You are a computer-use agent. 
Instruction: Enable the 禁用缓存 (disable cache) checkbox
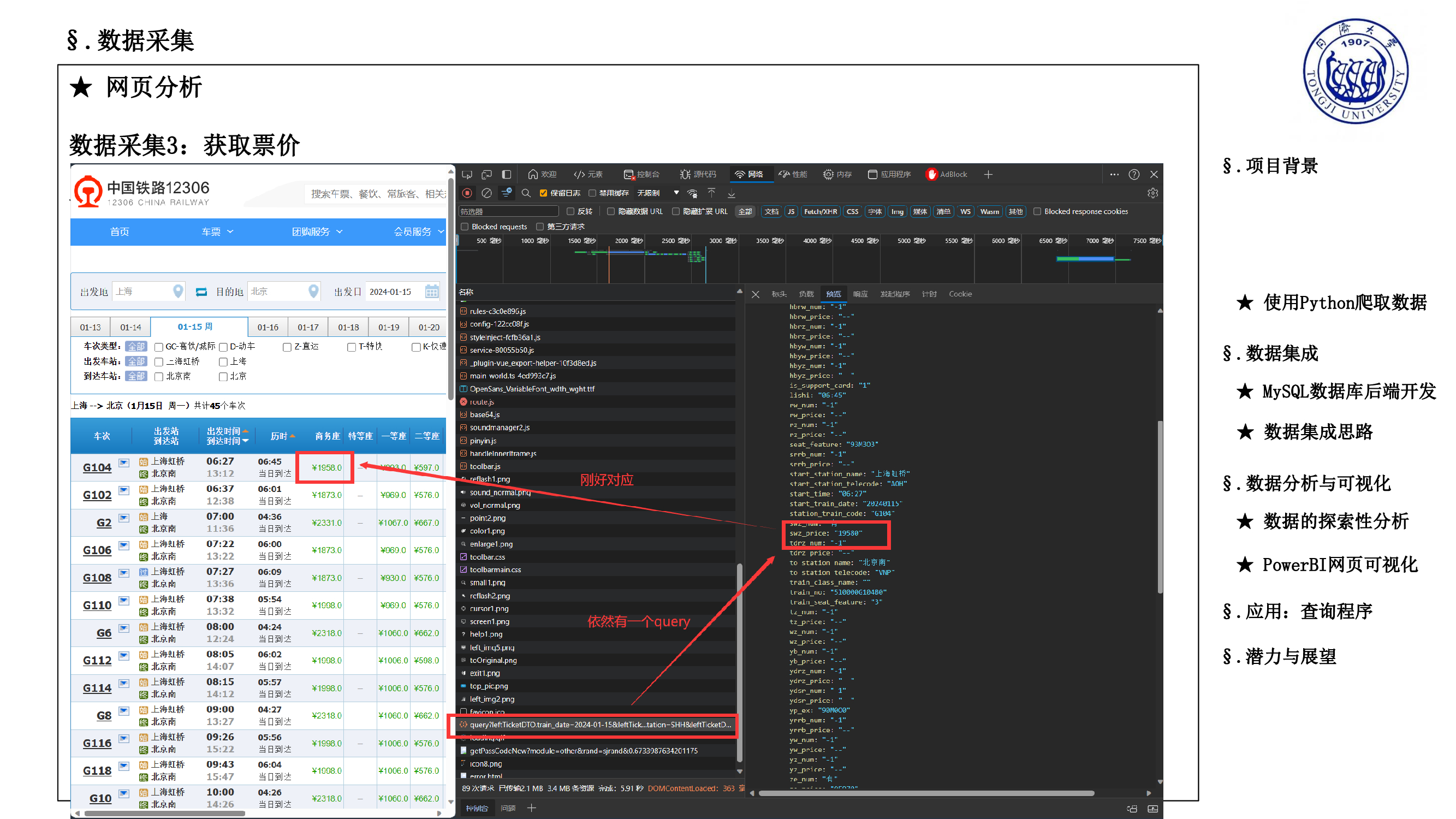(x=592, y=193)
